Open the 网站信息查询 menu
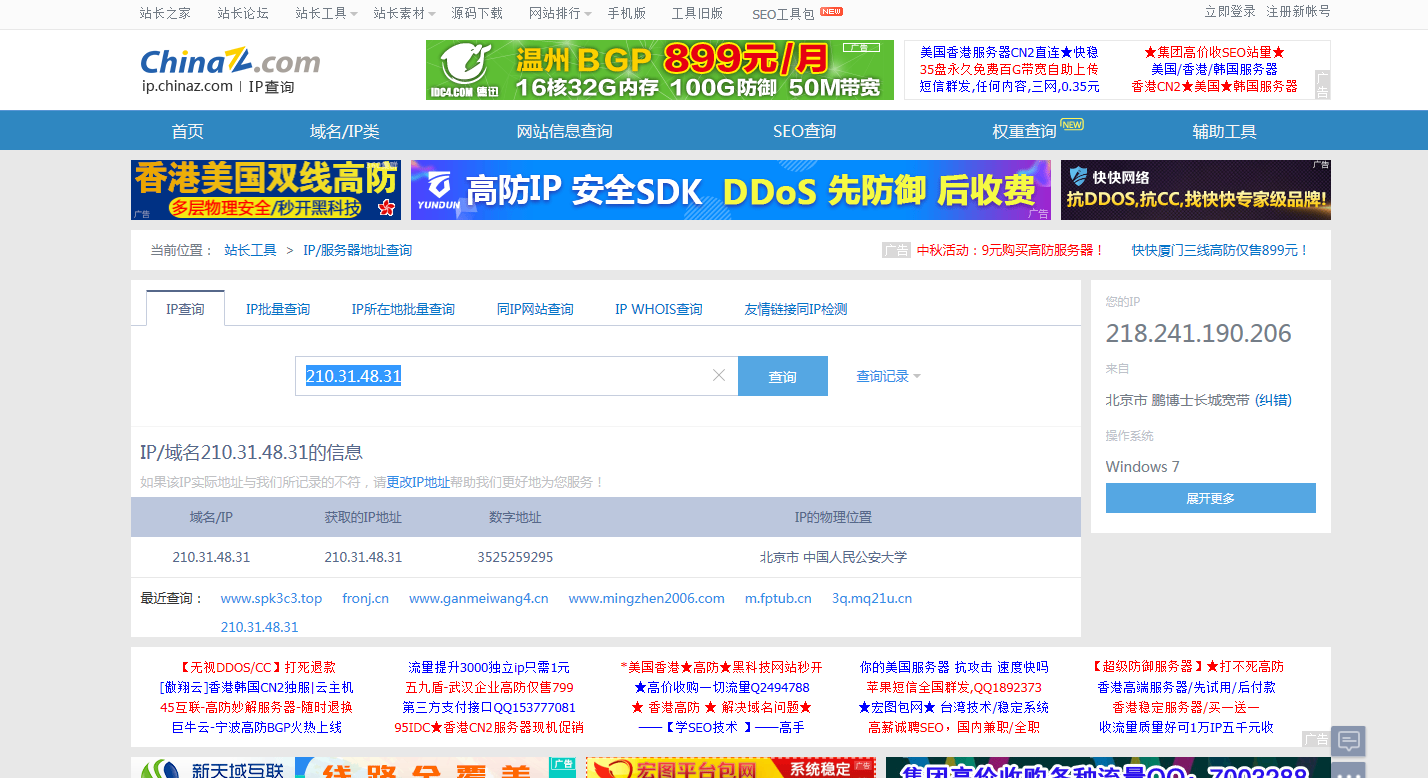Viewport: 1428px width, 778px height. pyautogui.click(x=564, y=131)
